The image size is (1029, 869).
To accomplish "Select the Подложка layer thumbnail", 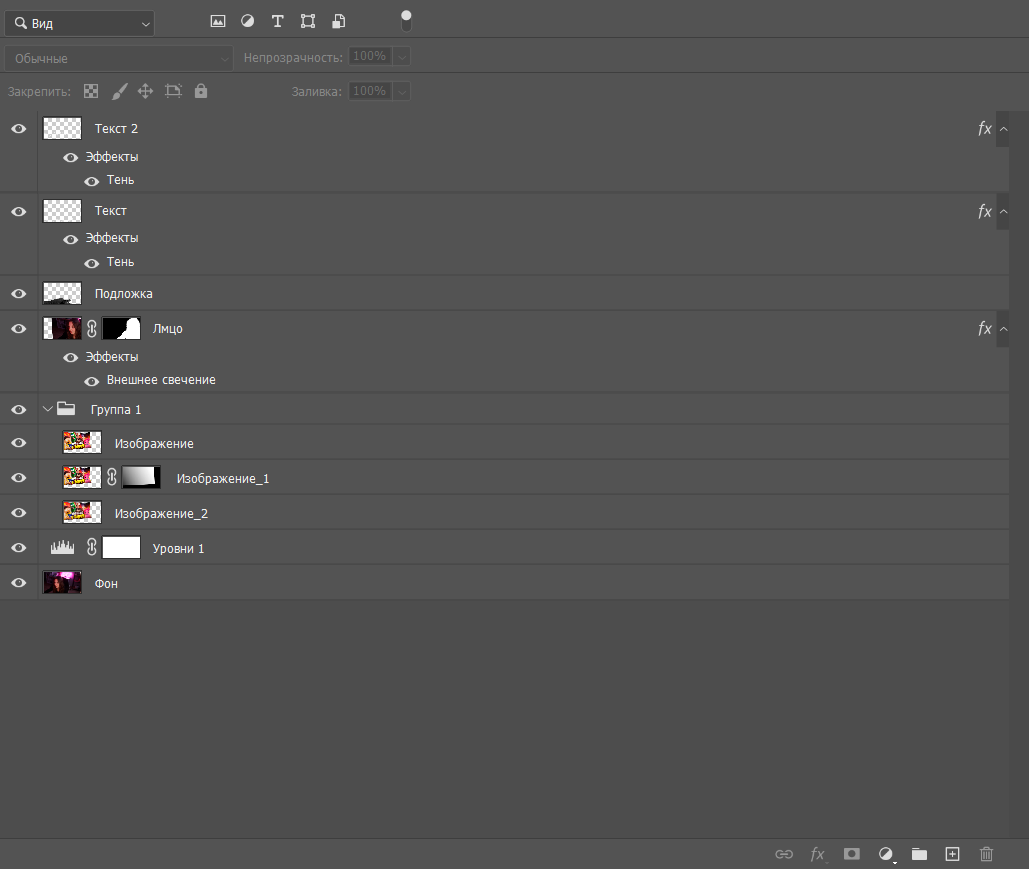I will 62,293.
